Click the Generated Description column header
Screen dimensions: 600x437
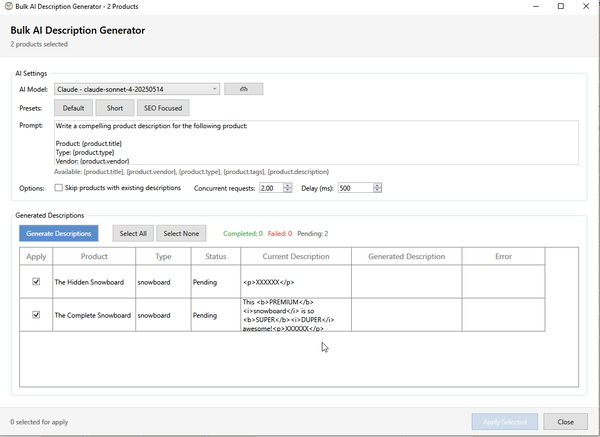click(406, 256)
